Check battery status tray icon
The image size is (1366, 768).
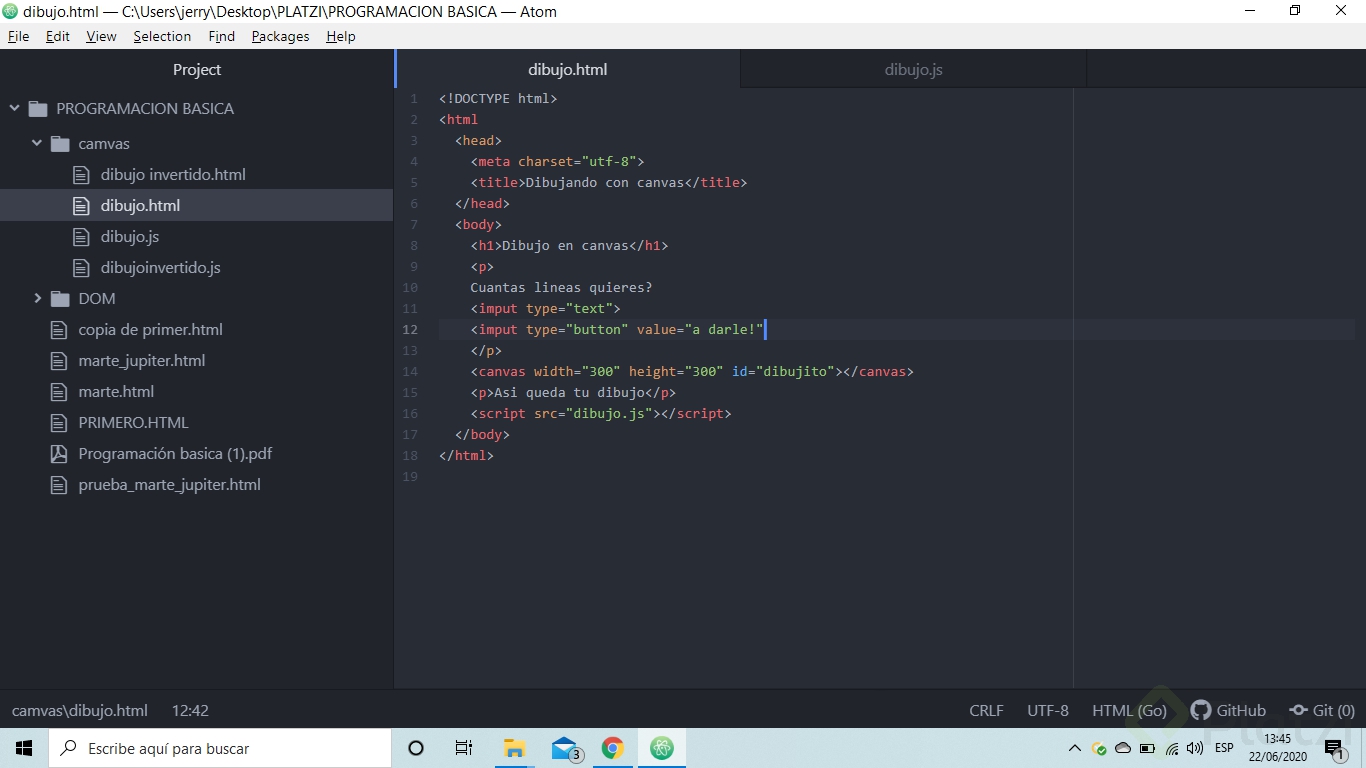click(x=1147, y=748)
